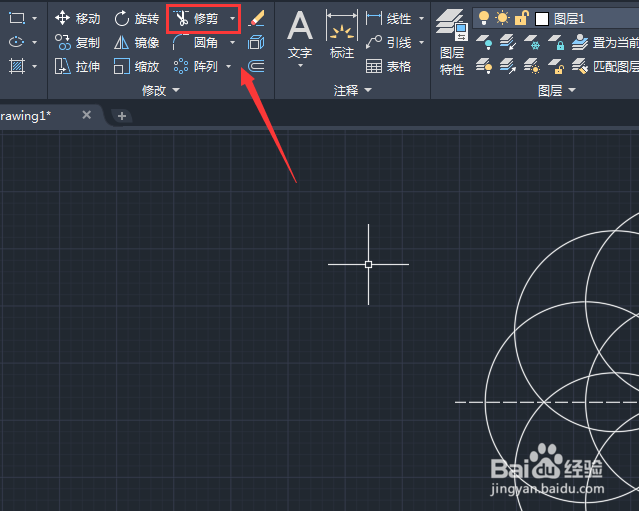Expand the Annotation (注释) panel
Viewport: 639px width, 511px height.
pyautogui.click(x=353, y=90)
